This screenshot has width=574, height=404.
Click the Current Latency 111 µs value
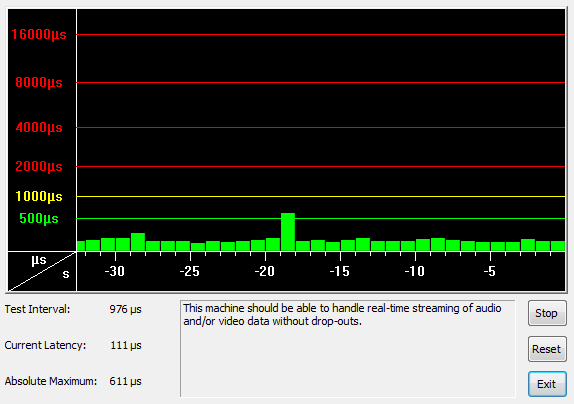[x=126, y=345]
